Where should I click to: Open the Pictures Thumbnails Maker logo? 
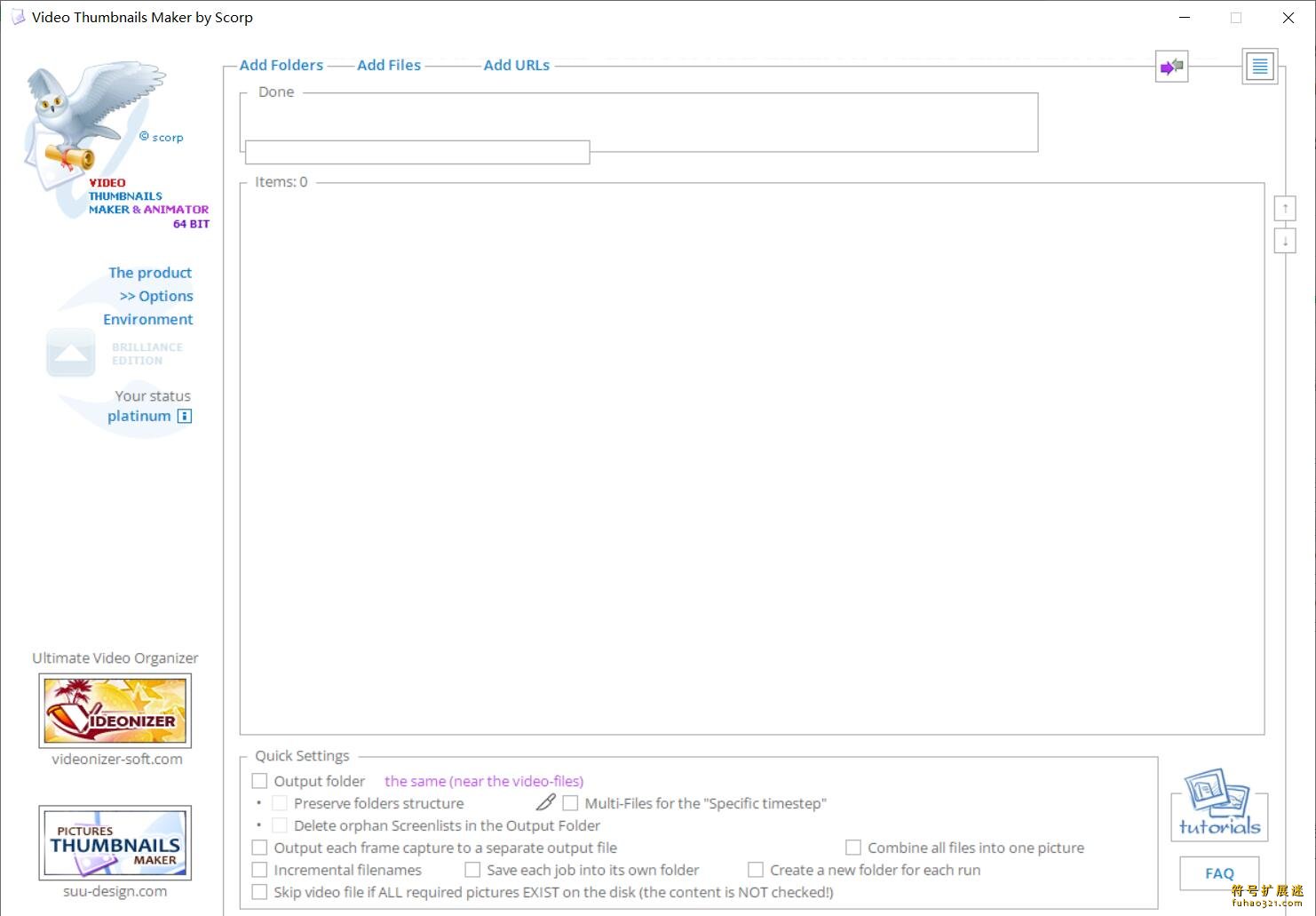click(x=115, y=843)
